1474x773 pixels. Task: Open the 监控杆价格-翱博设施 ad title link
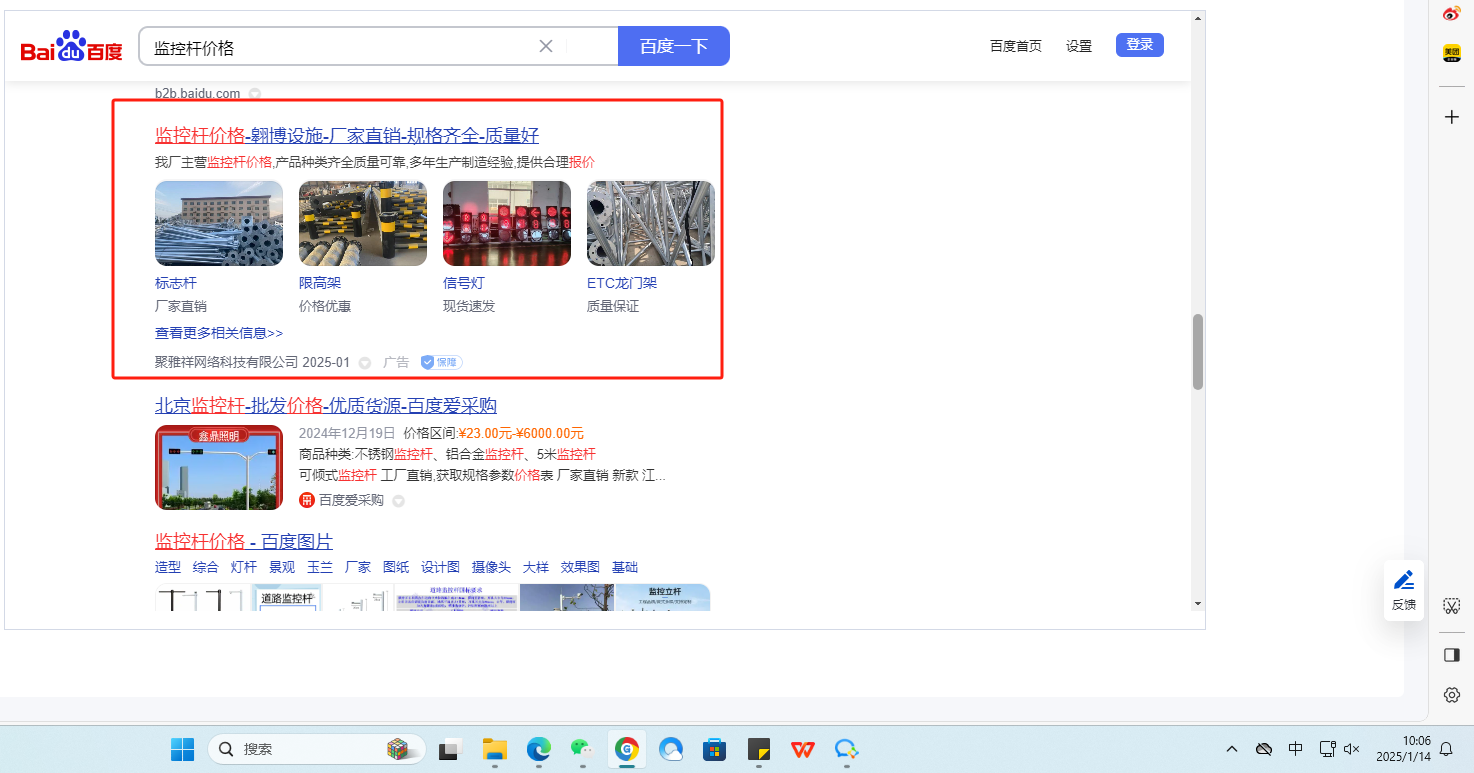tap(347, 136)
